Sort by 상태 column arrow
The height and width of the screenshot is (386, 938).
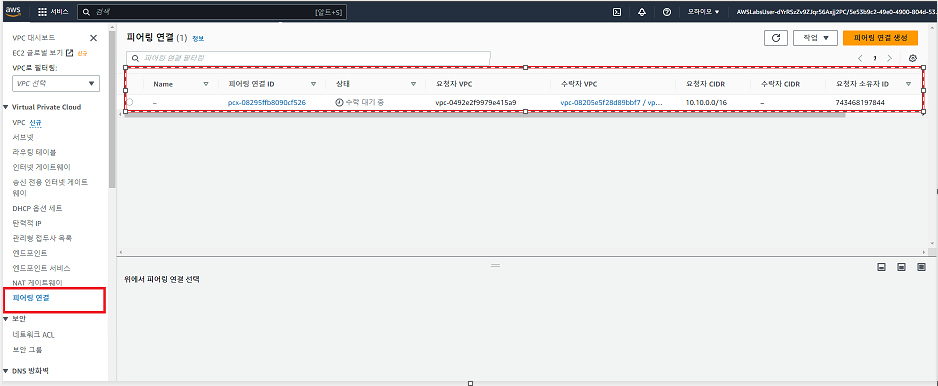413,84
